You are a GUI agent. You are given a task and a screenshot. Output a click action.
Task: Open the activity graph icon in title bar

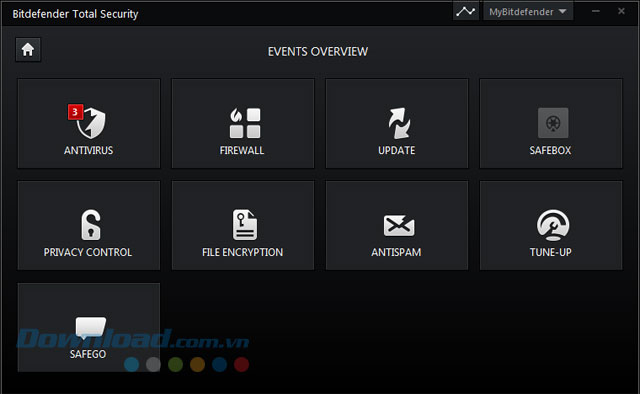click(x=466, y=11)
